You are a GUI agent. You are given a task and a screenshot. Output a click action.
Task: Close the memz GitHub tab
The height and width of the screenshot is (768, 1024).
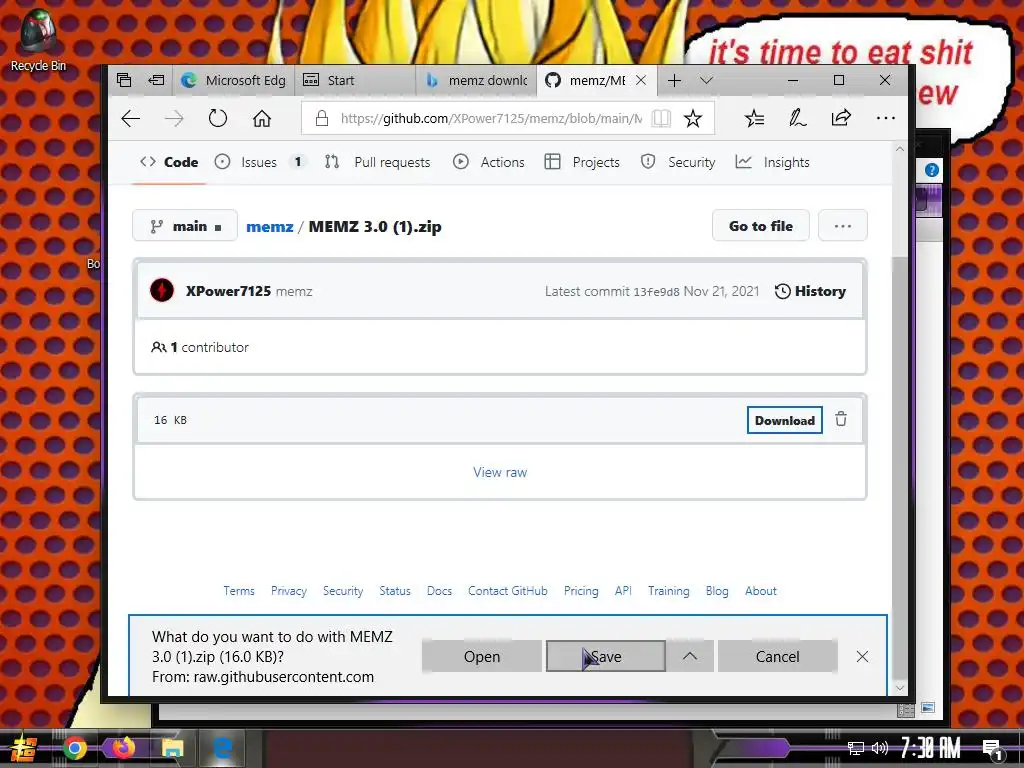641,80
